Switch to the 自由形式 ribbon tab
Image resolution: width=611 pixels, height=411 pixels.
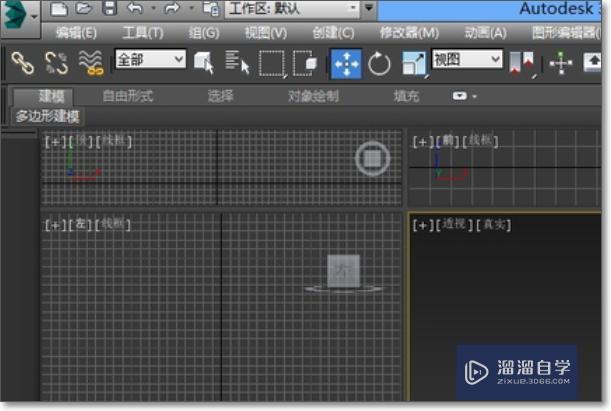[128, 96]
